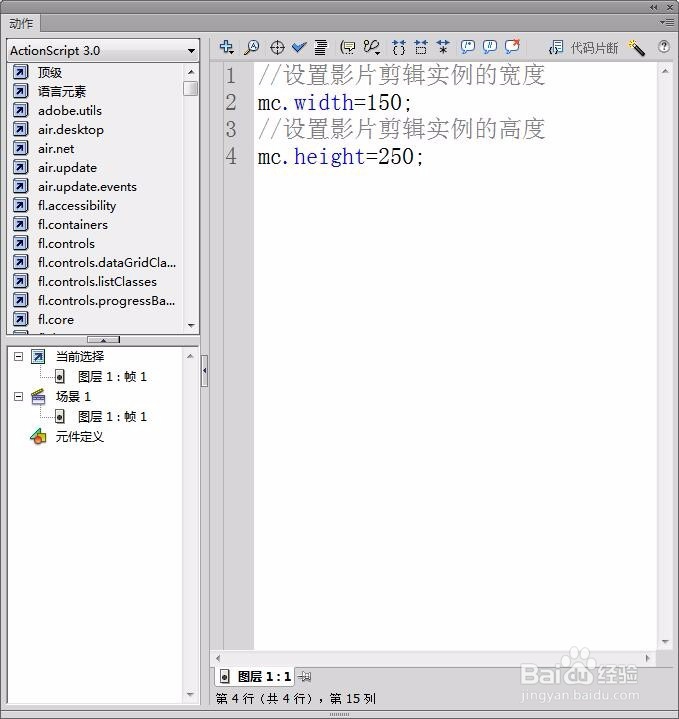Place cursor in mc.width=150; line
The width and height of the screenshot is (679, 719).
(335, 103)
